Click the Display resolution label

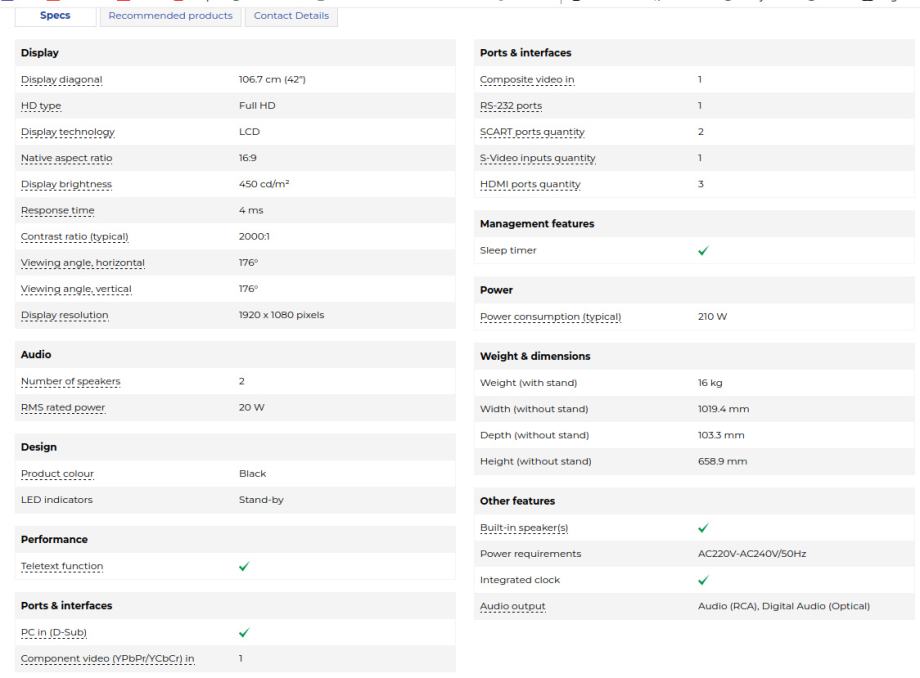click(65, 315)
